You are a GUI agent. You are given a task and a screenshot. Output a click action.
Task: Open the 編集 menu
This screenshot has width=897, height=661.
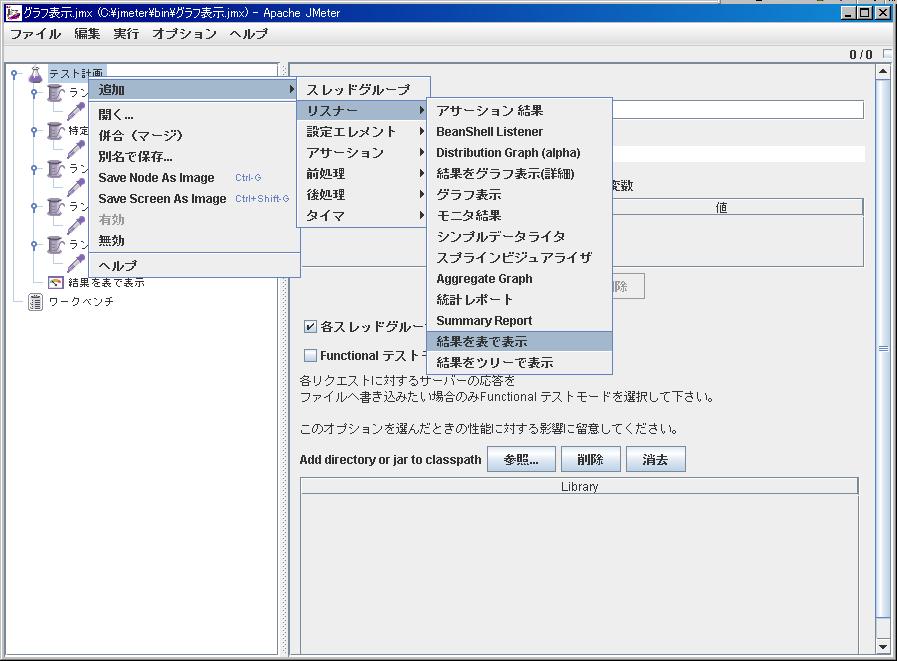(x=87, y=34)
